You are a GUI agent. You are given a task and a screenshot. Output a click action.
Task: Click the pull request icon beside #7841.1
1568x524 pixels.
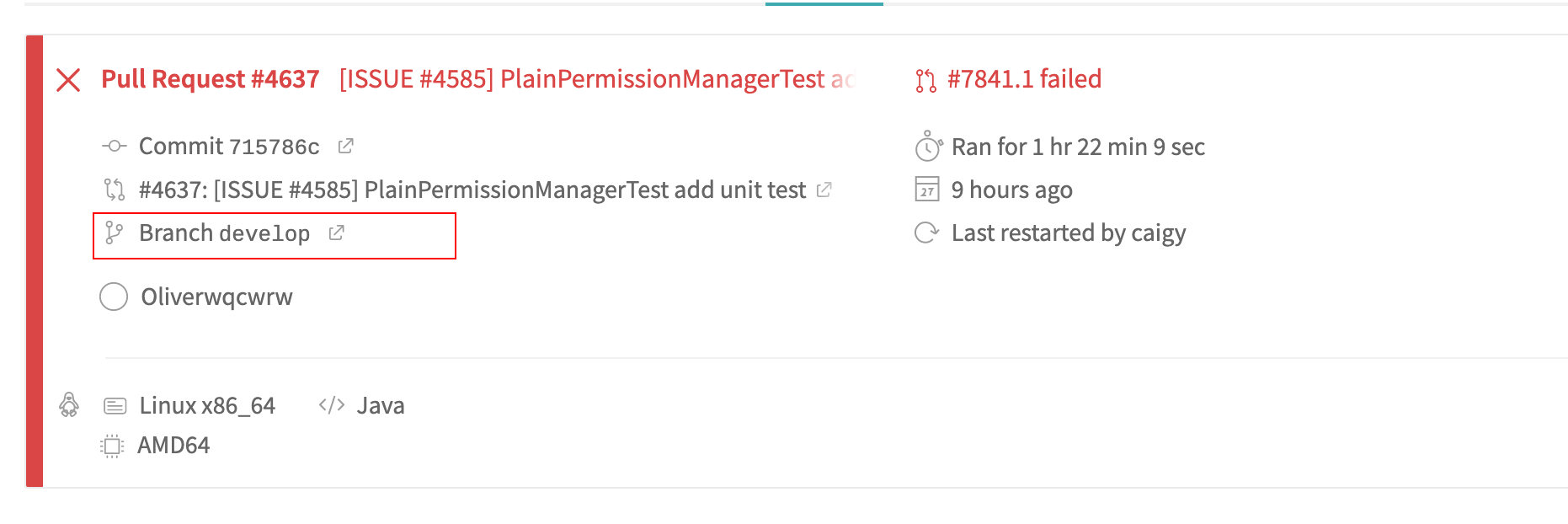click(925, 81)
